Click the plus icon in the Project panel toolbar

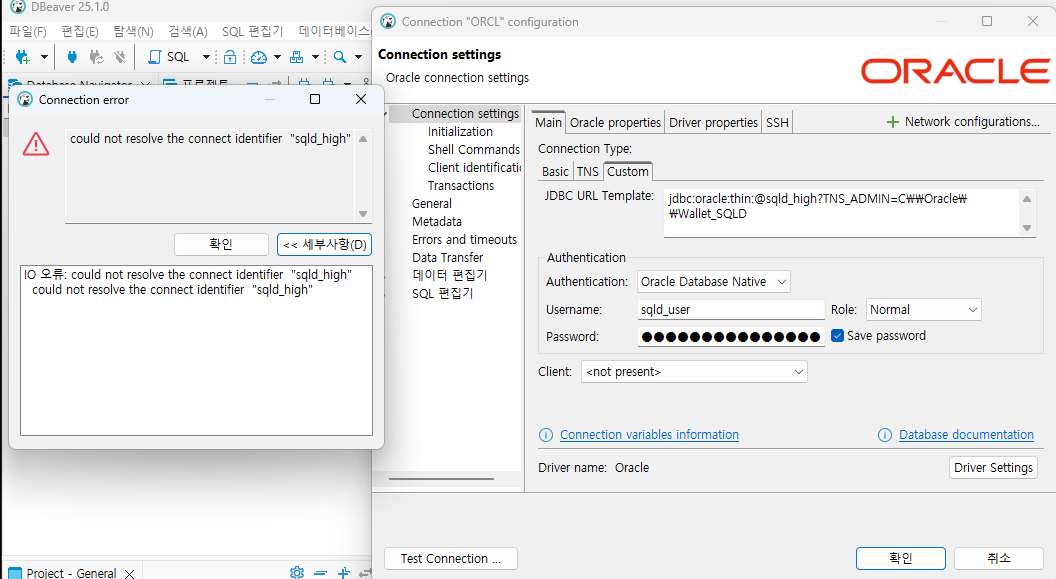tap(343, 572)
